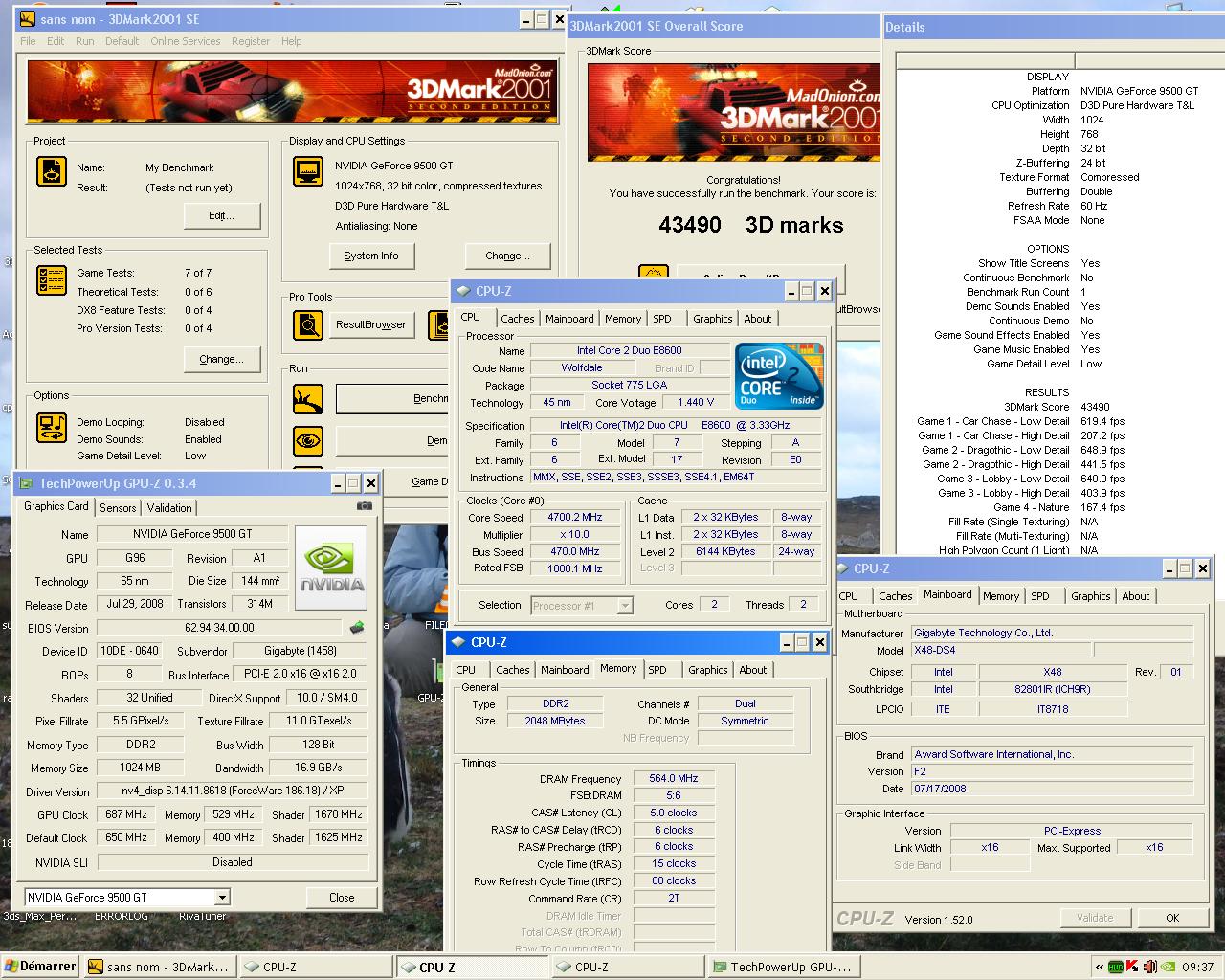Open the Processor #1 selection dropdown

624,605
